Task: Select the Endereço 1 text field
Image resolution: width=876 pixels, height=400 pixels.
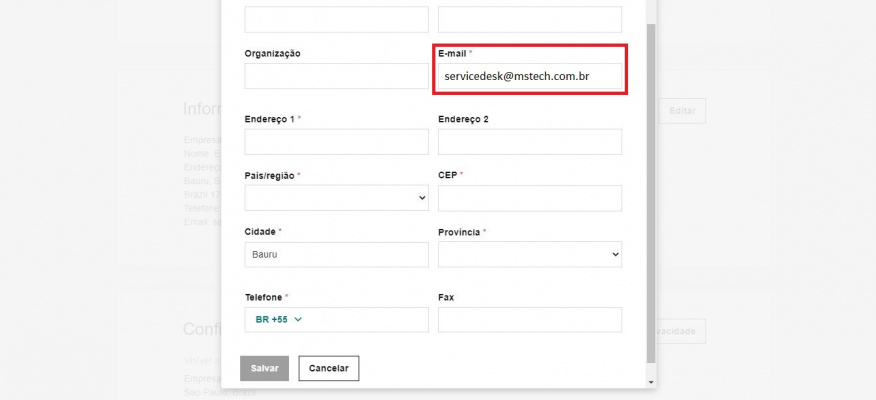Action: (x=336, y=142)
